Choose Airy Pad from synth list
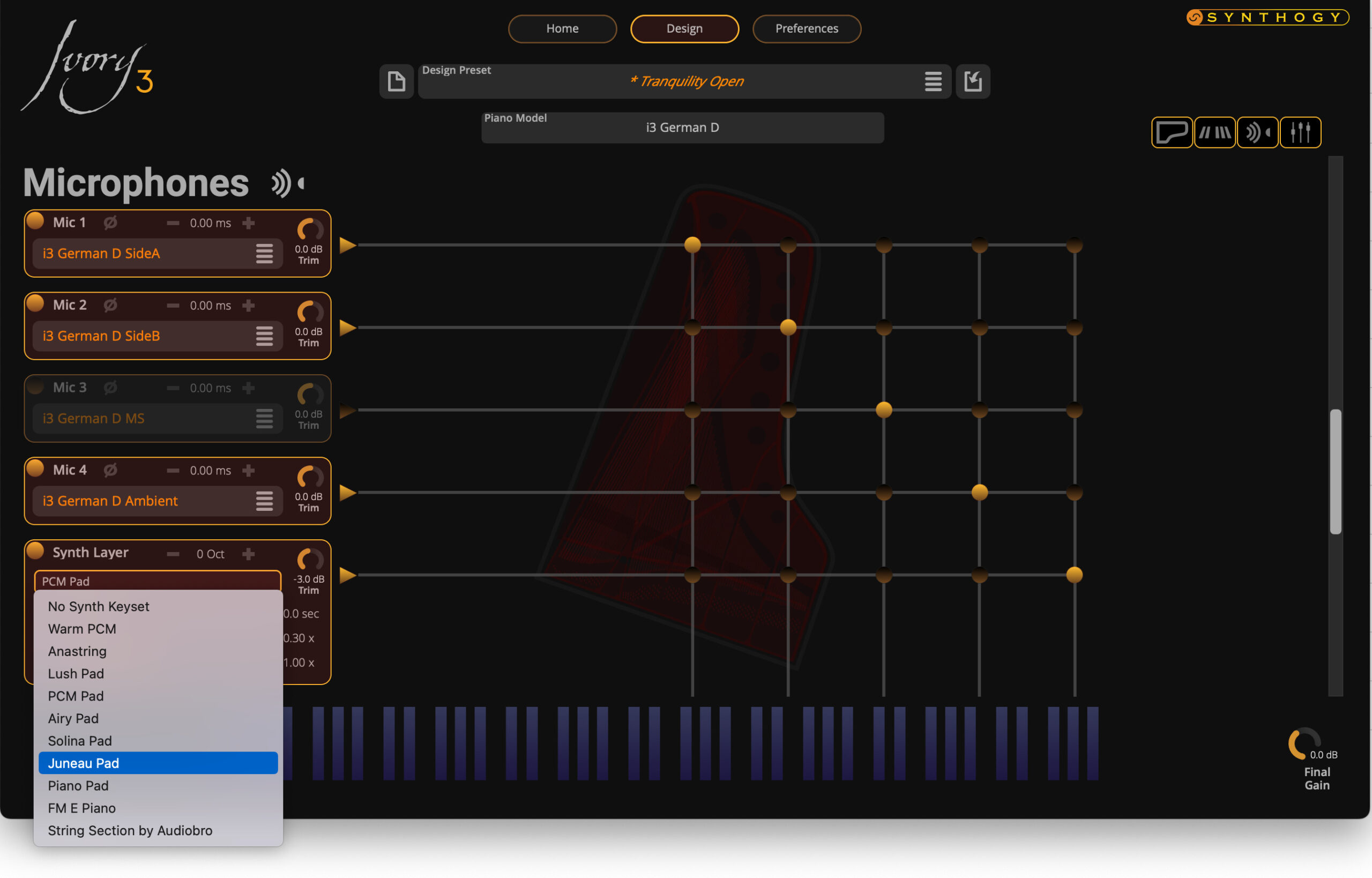The width and height of the screenshot is (1372, 878). click(x=158, y=718)
